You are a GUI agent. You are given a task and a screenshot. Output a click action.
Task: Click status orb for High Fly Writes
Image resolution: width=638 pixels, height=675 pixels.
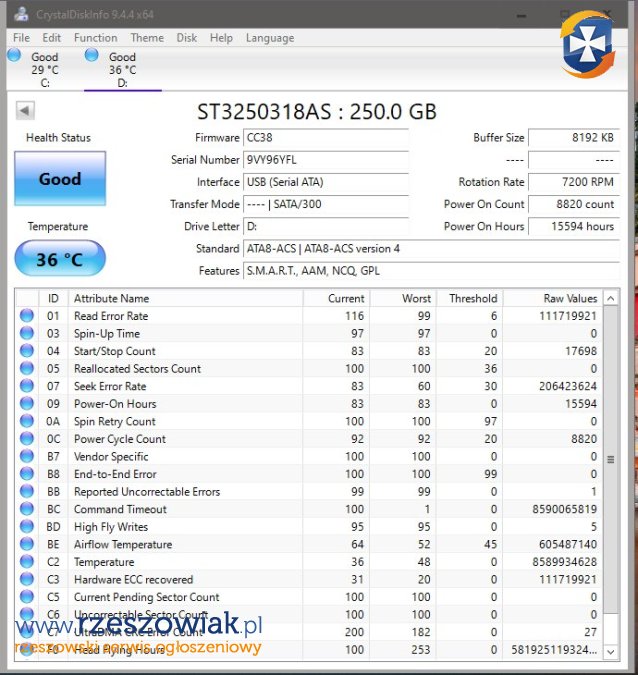(x=27, y=526)
